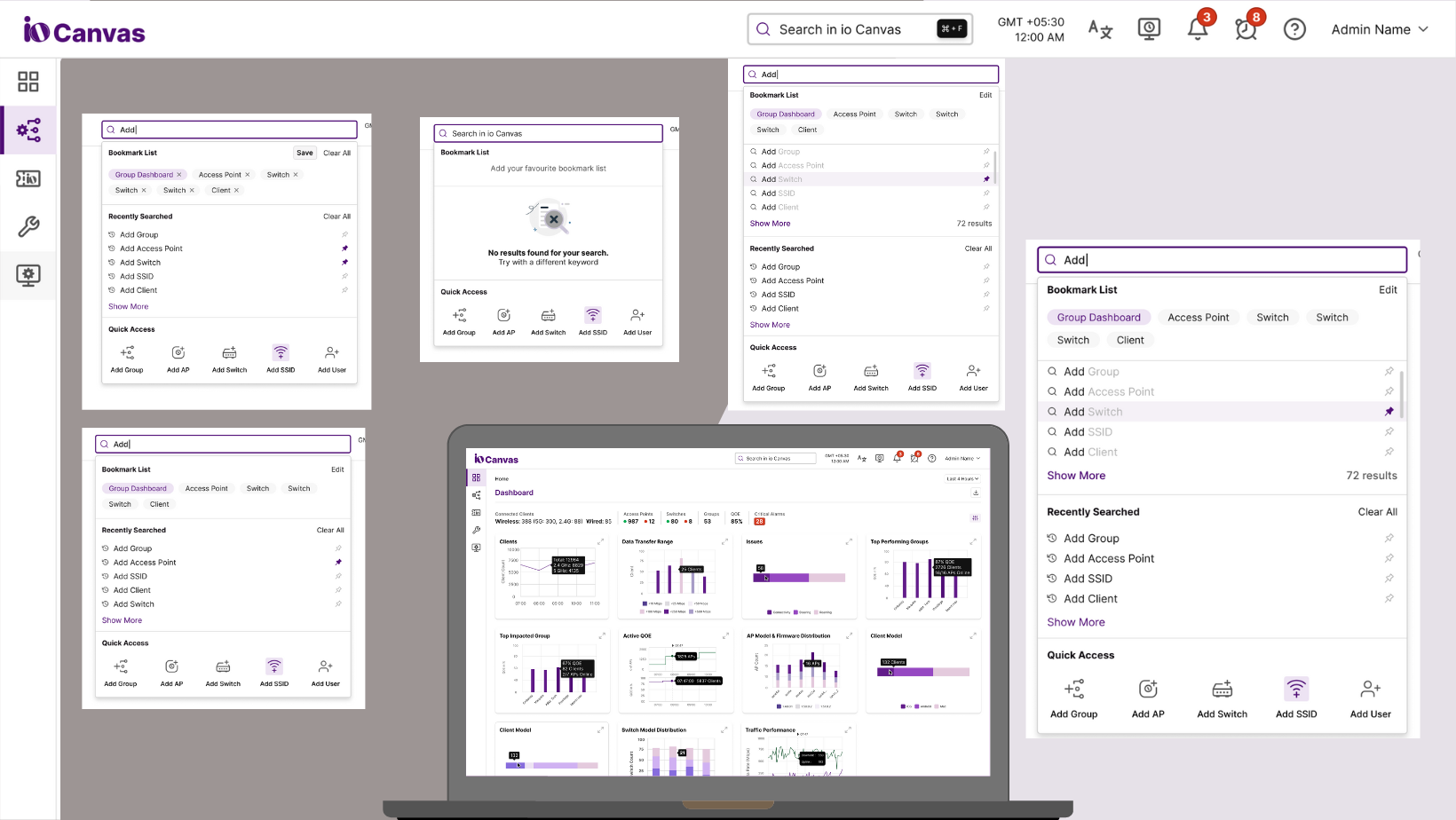Expand Show More beside 72 results in largest panel
The image size is (1456, 820).
point(1075,476)
